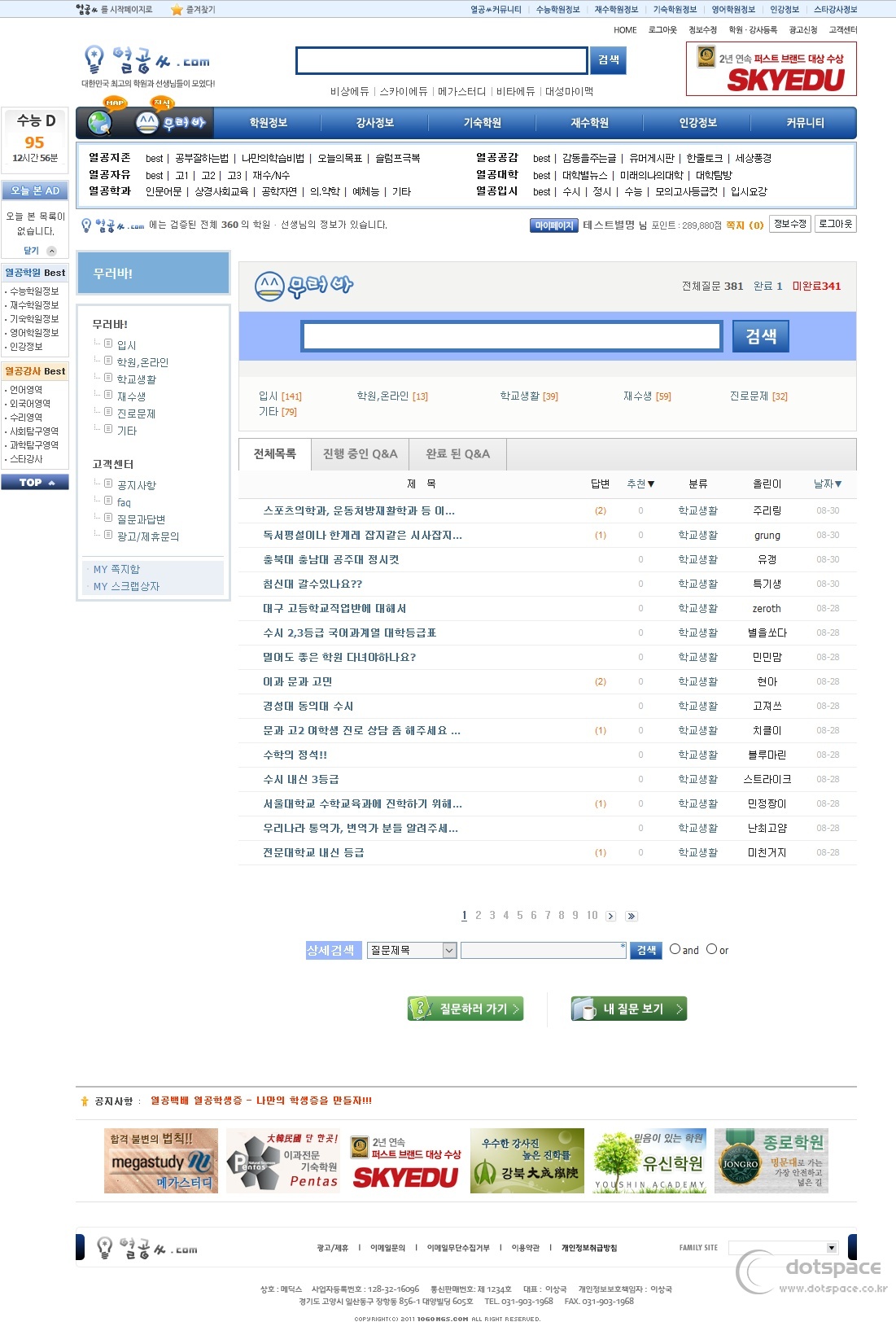The image size is (896, 1335).
Task: Switch to 진행 중인 Q&A tab
Action: point(361,454)
